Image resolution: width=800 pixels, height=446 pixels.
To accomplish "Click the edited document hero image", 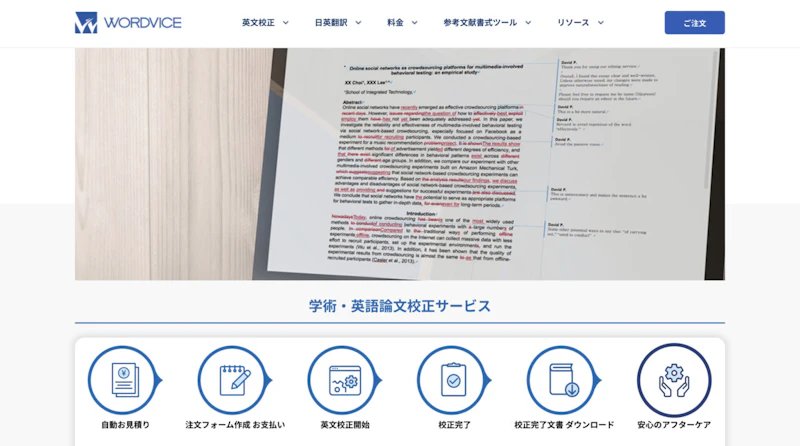I will (x=399, y=164).
